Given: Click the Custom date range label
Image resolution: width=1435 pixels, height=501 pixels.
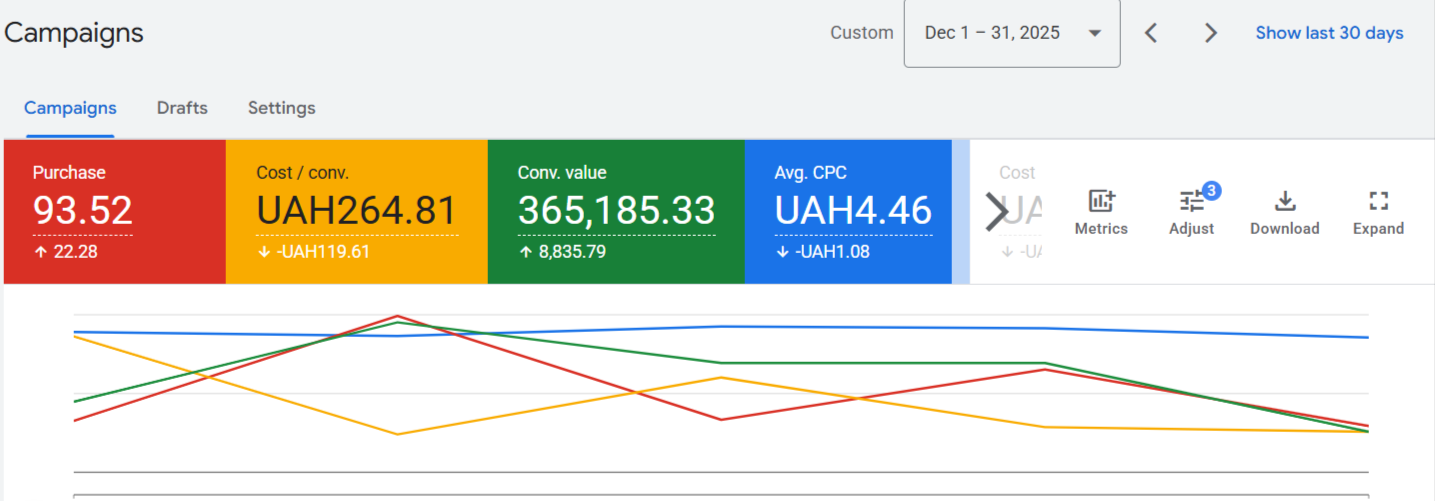Looking at the screenshot, I should [861, 33].
